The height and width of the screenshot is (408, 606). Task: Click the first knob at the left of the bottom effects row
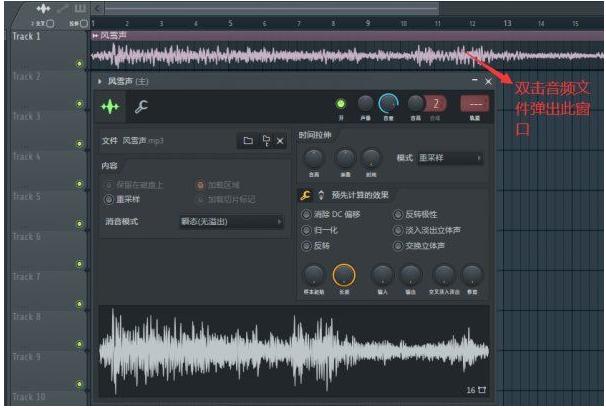(x=314, y=275)
